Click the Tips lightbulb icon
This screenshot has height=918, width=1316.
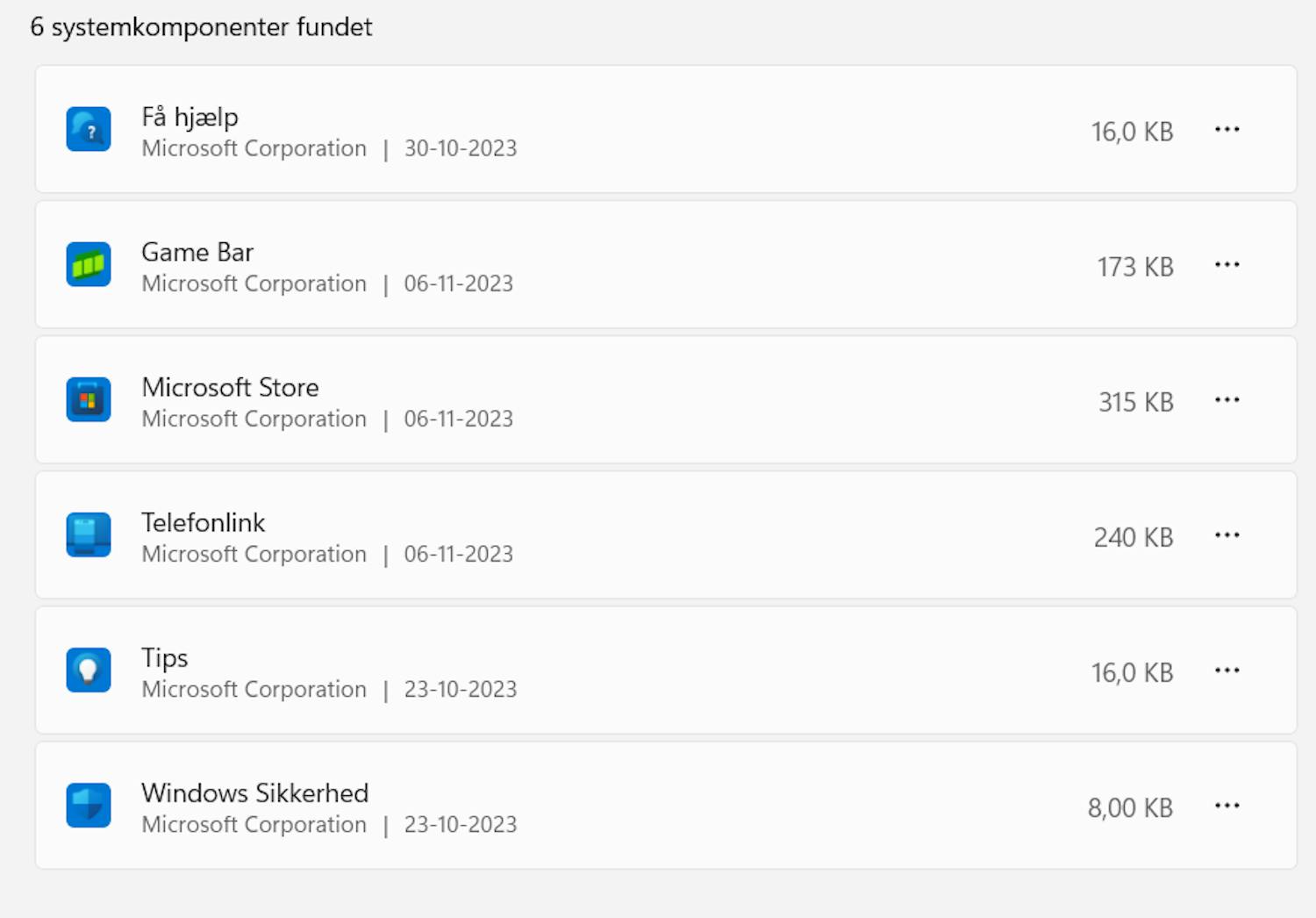pos(88,669)
